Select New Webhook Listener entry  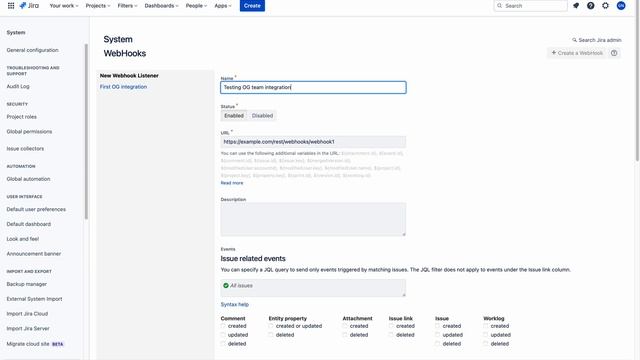tap(129, 76)
